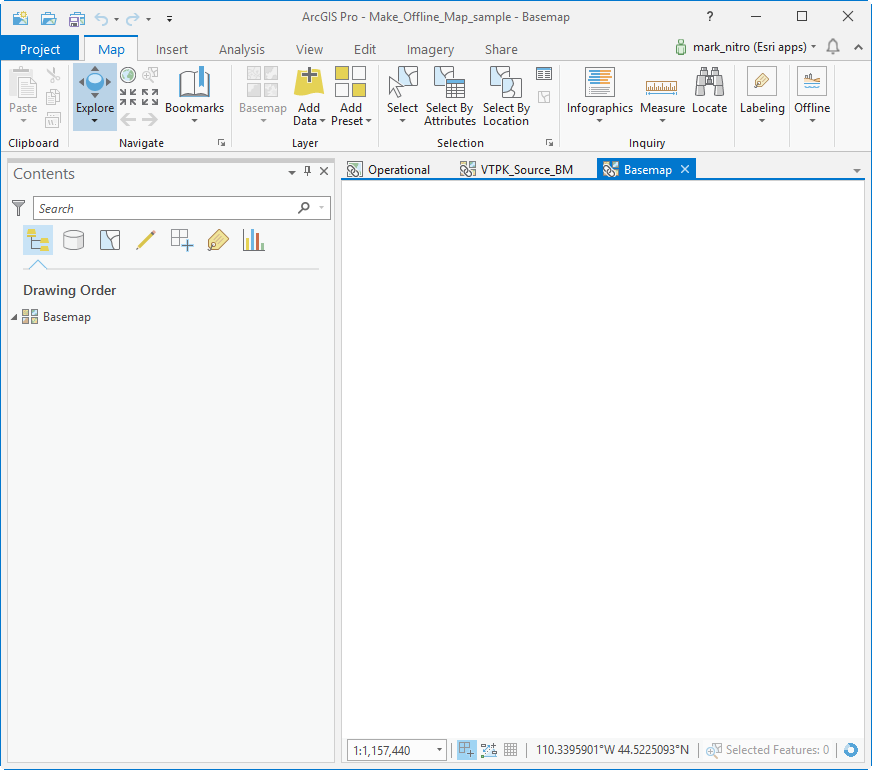Open the map scale 1:1,157,440 dropdown

point(439,749)
